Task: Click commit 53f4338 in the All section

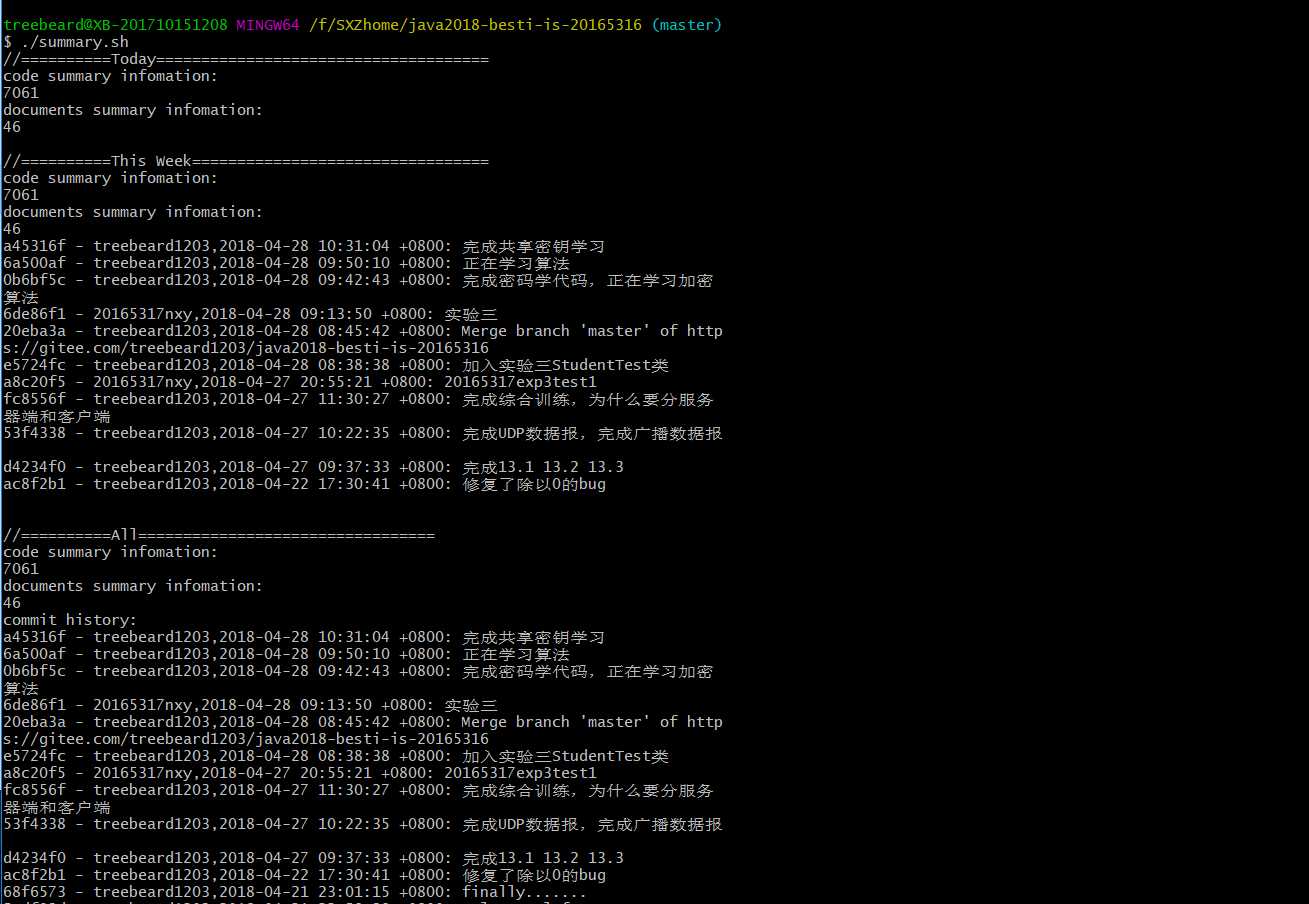Action: 362,824
